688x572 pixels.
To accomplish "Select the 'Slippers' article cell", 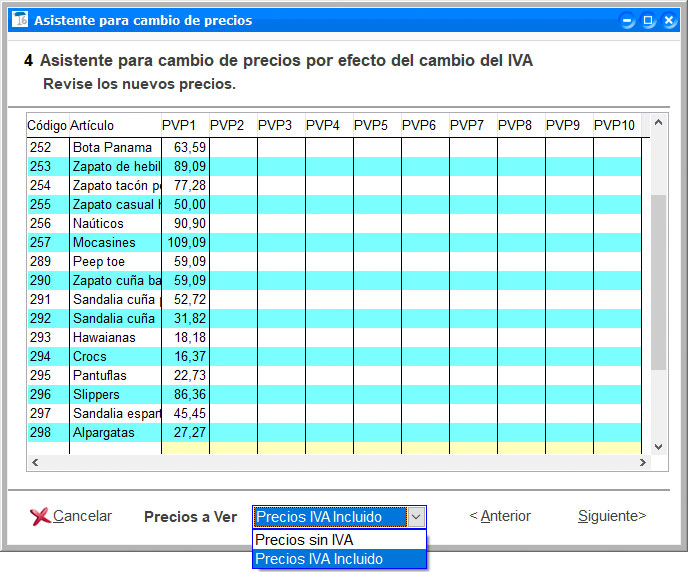I will [x=115, y=394].
